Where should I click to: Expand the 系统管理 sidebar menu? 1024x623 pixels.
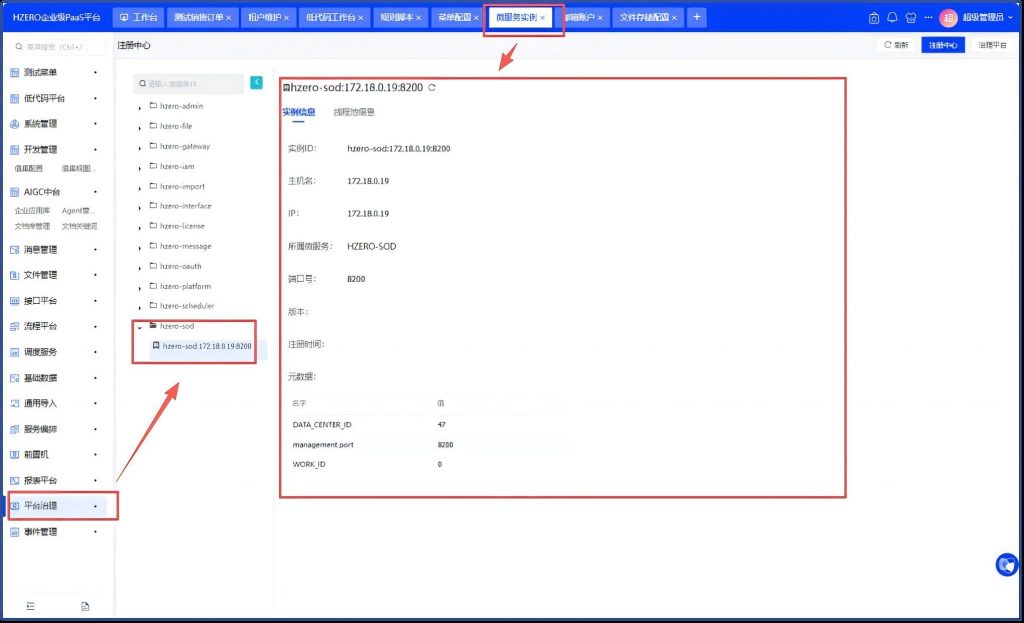point(56,124)
